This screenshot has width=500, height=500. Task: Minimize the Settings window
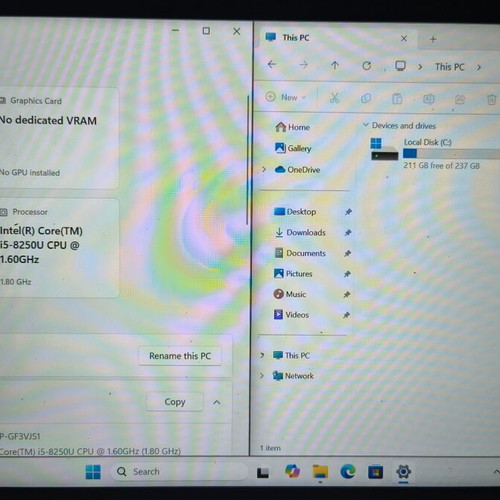[x=175, y=30]
